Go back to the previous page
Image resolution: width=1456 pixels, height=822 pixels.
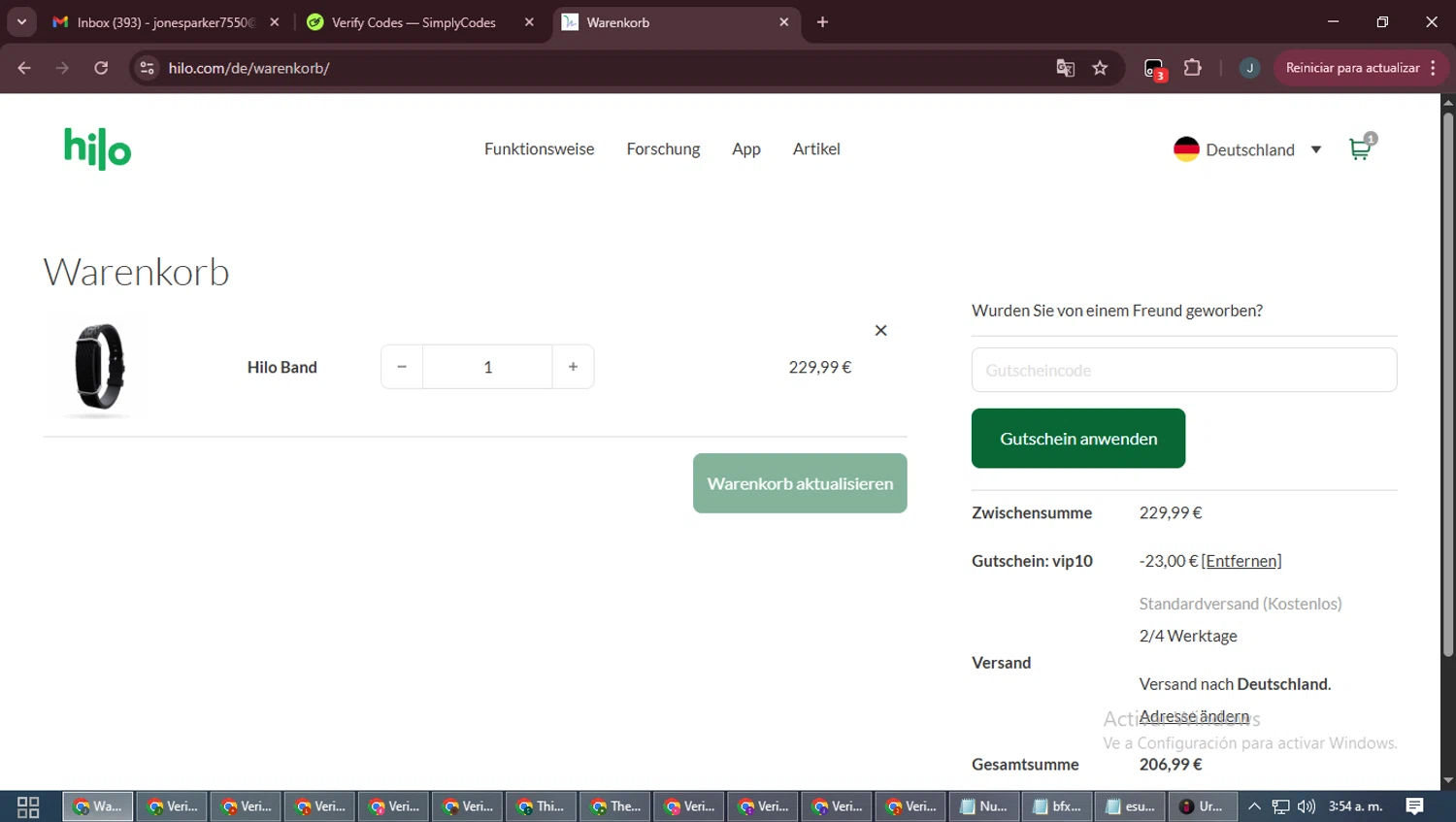click(x=24, y=68)
